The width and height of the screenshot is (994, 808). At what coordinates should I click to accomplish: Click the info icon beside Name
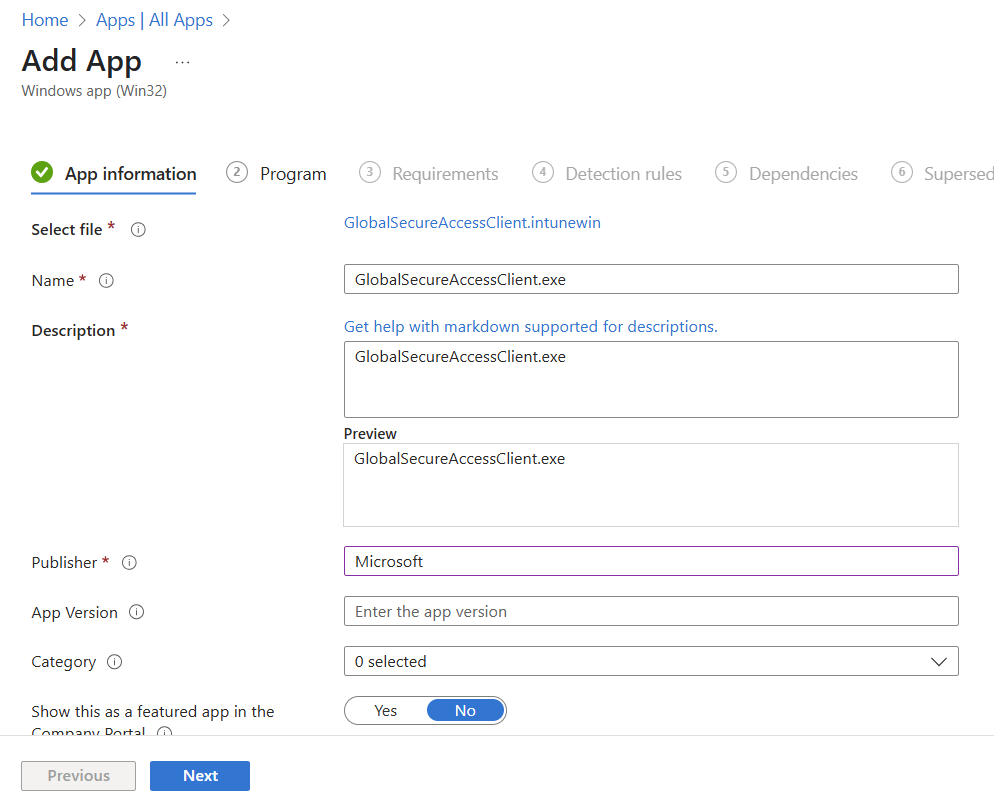106,280
